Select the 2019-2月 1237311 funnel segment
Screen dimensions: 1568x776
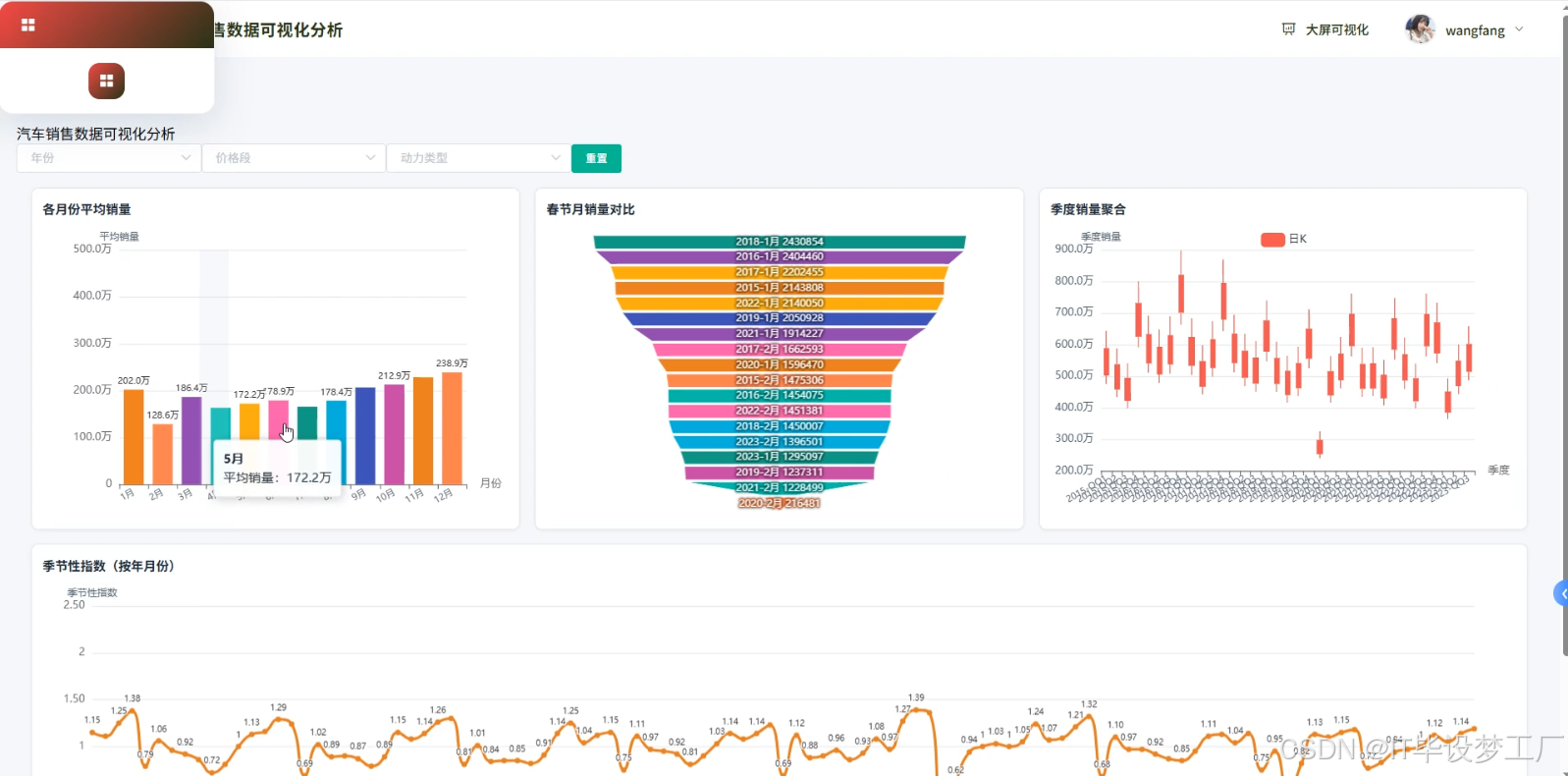point(780,472)
